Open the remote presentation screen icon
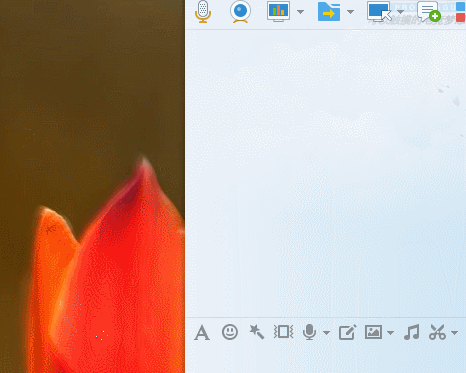 [278, 11]
